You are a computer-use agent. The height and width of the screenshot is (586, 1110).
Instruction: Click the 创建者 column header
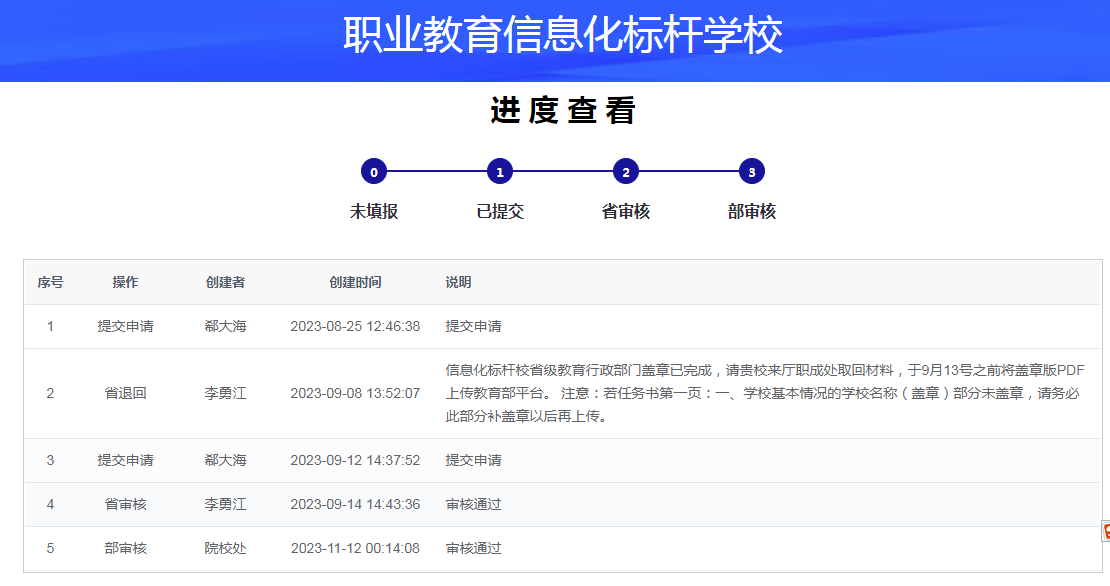coord(225,283)
